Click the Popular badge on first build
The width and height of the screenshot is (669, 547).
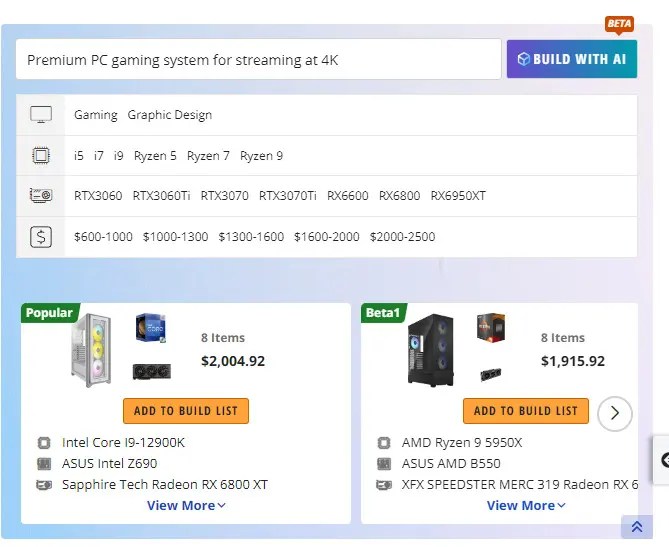click(x=49, y=313)
